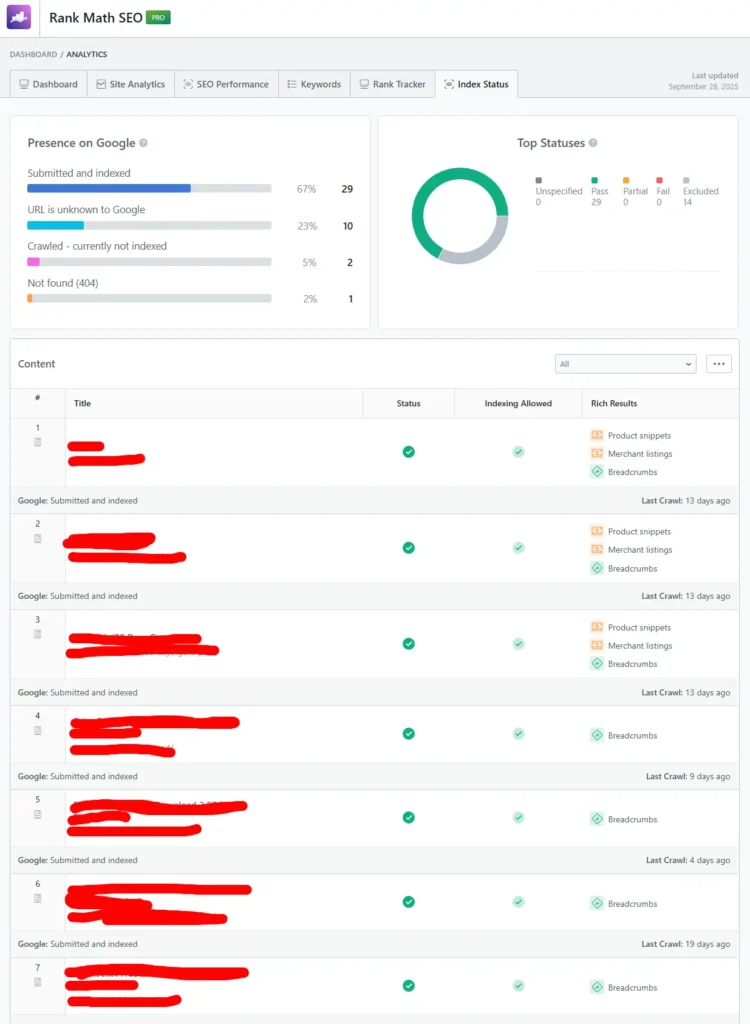Screen dimensions: 750x1024
Task: Click the DASHBOARD breadcrumb link
Action: [x=33, y=54]
